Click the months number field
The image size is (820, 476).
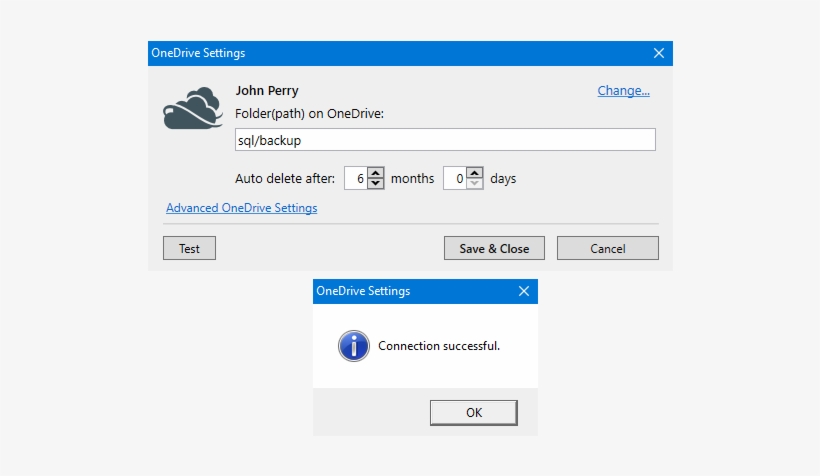pyautogui.click(x=356, y=178)
